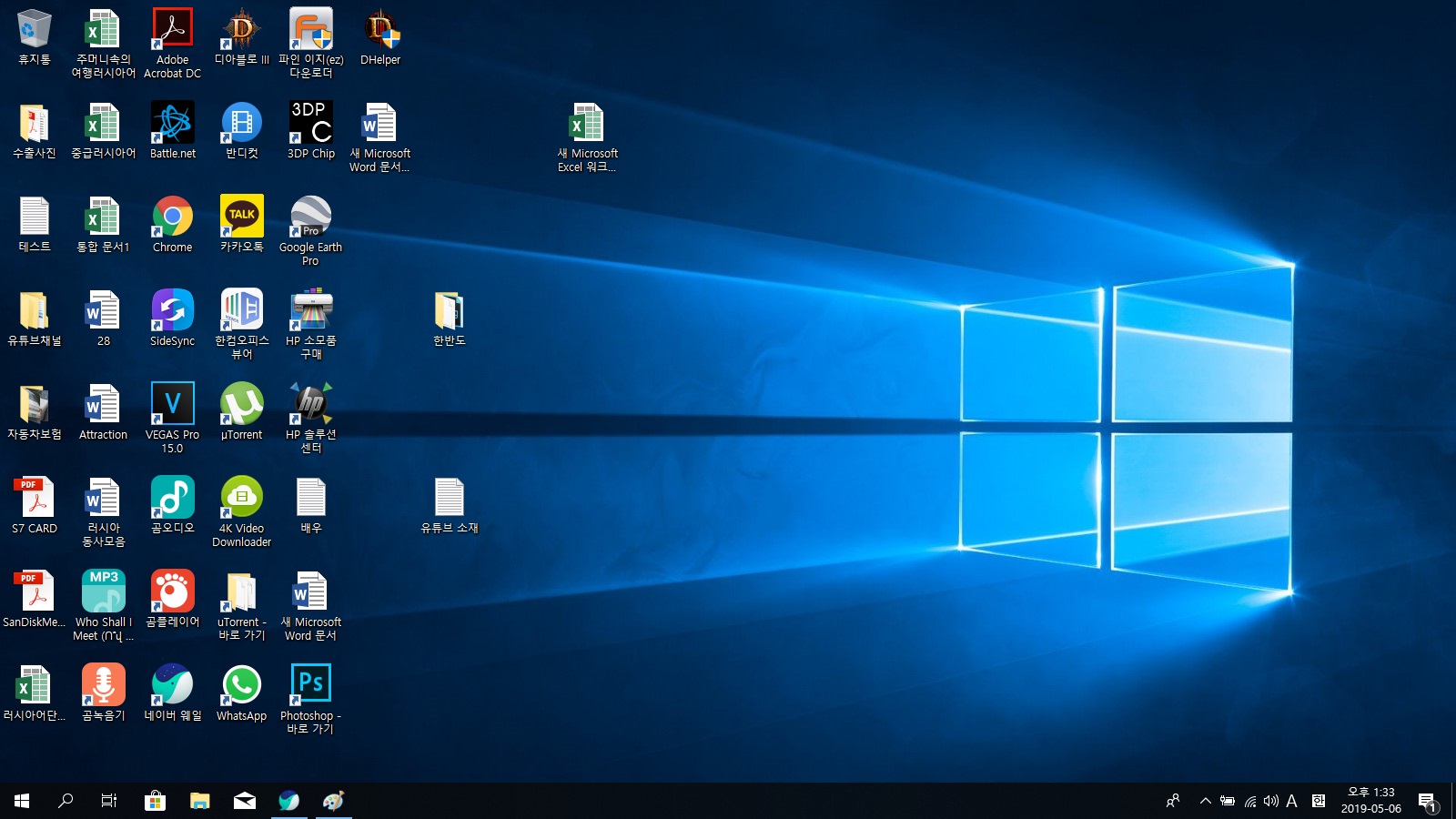Open the taskbar clock showing 오후 1:33
1456x819 pixels.
tap(1370, 801)
